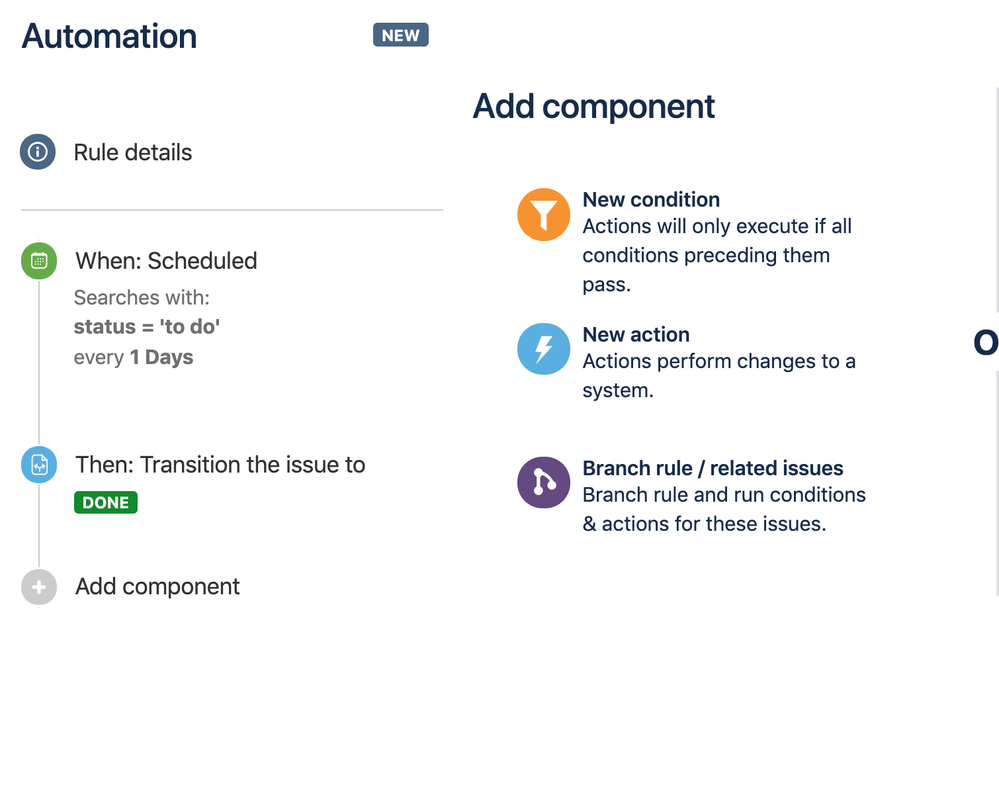999x797 pixels.
Task: Click the NEW badge next to Automation
Action: (x=400, y=34)
